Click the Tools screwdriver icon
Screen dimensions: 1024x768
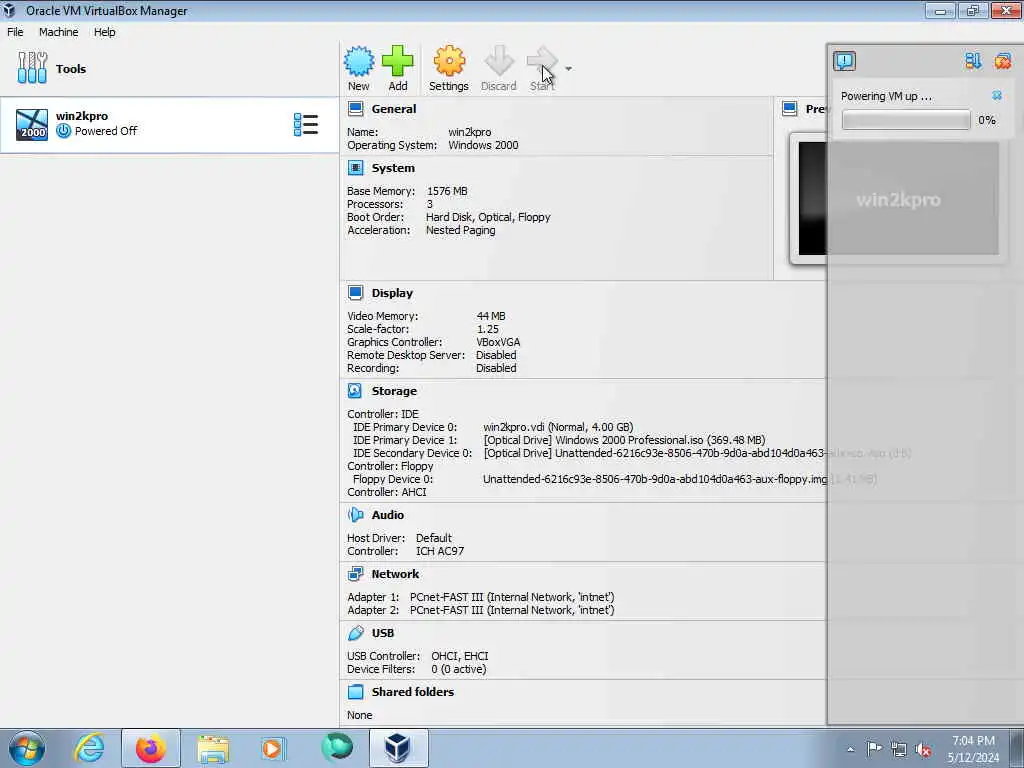click(32, 68)
